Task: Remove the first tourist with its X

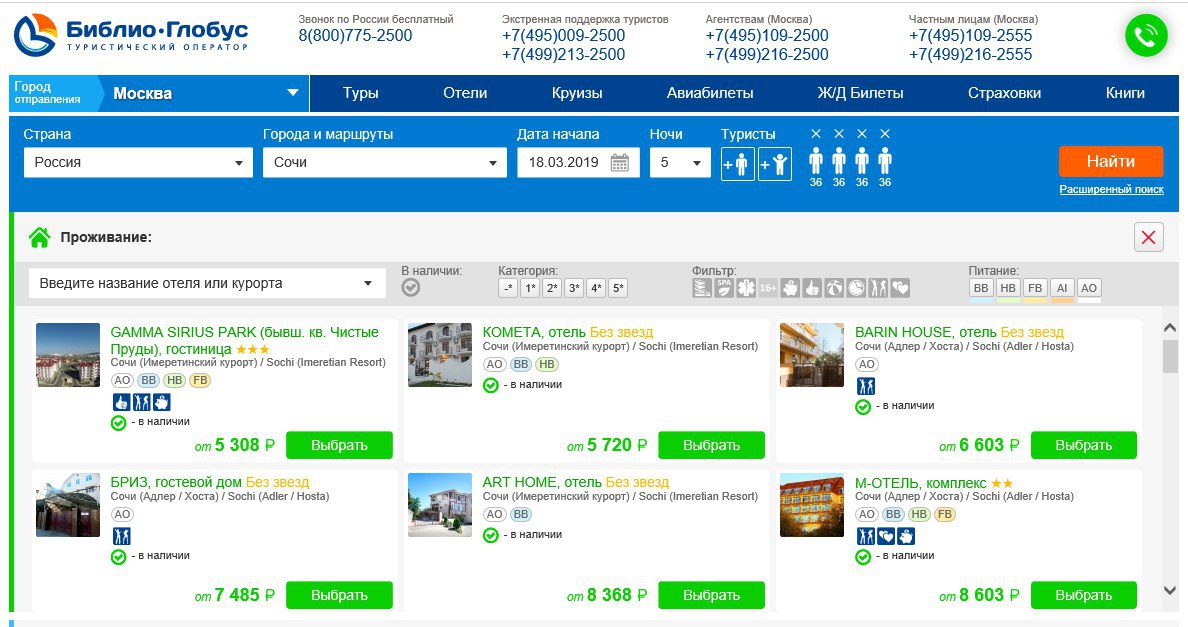Action: click(x=816, y=134)
